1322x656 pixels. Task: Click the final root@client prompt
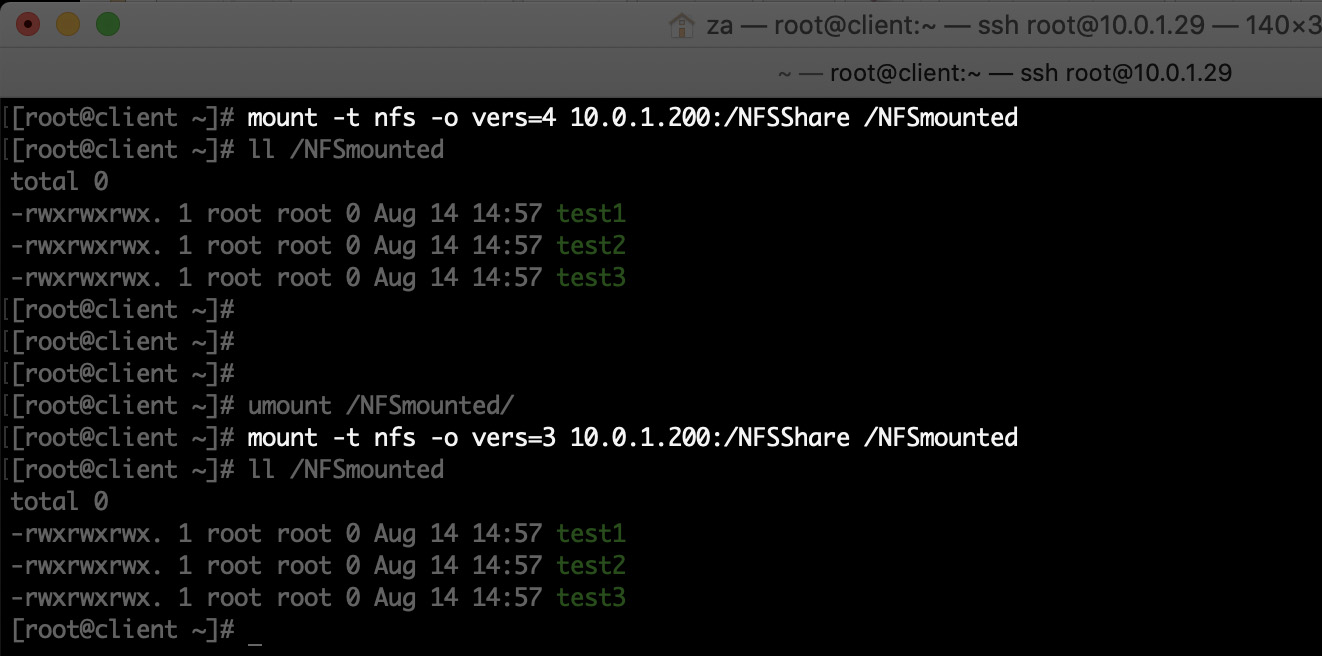pyautogui.click(x=118, y=629)
